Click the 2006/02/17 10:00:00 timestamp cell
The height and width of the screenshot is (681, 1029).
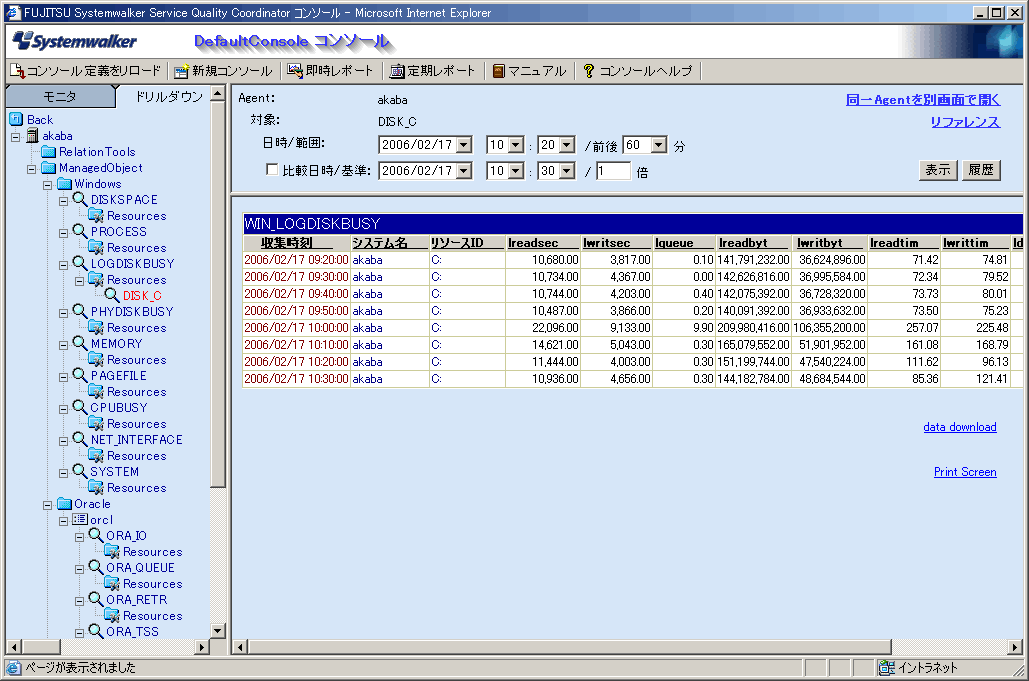pos(296,328)
